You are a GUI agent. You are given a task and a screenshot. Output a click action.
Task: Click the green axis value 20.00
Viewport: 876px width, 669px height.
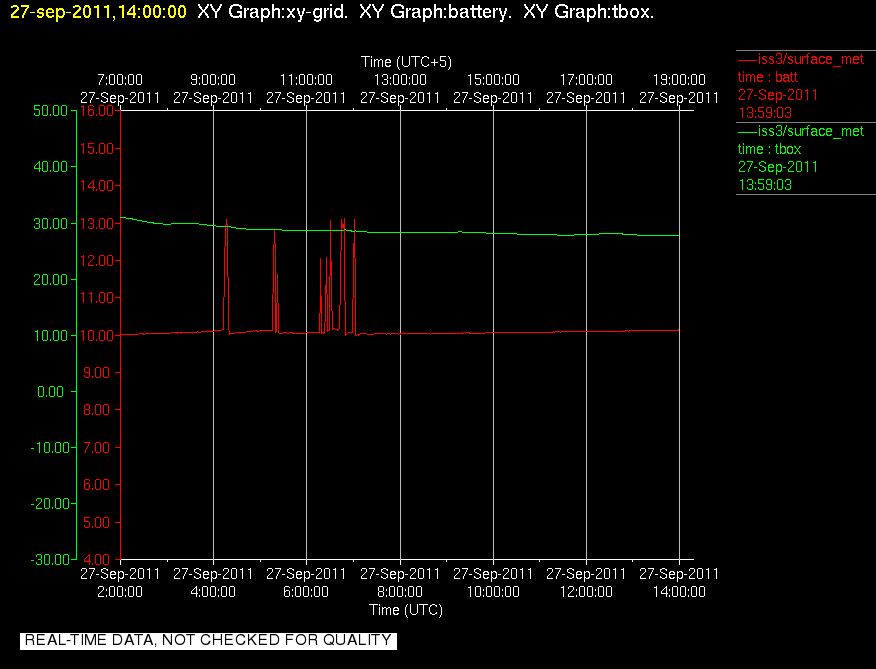(50, 279)
